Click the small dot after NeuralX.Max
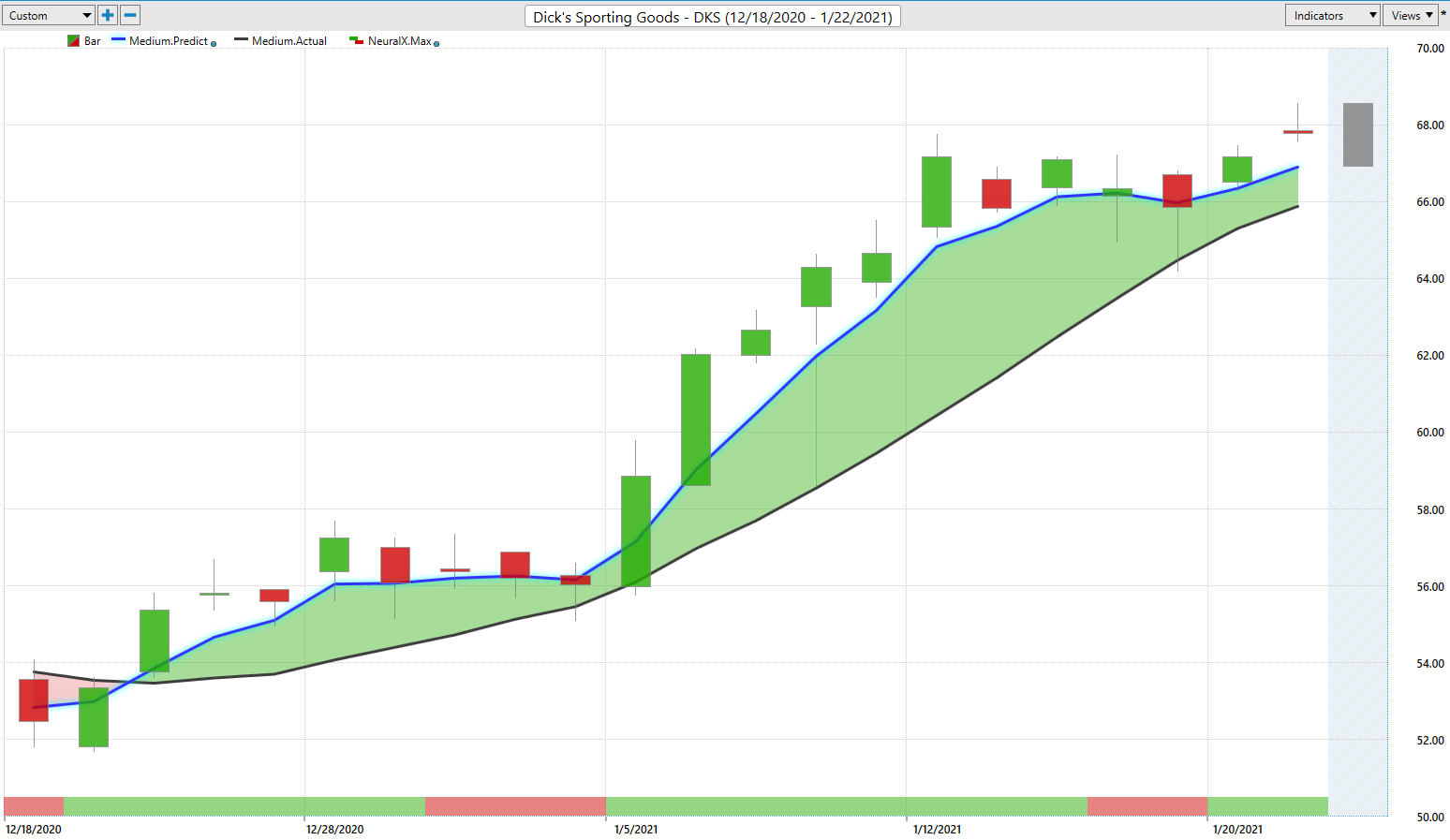 point(436,44)
